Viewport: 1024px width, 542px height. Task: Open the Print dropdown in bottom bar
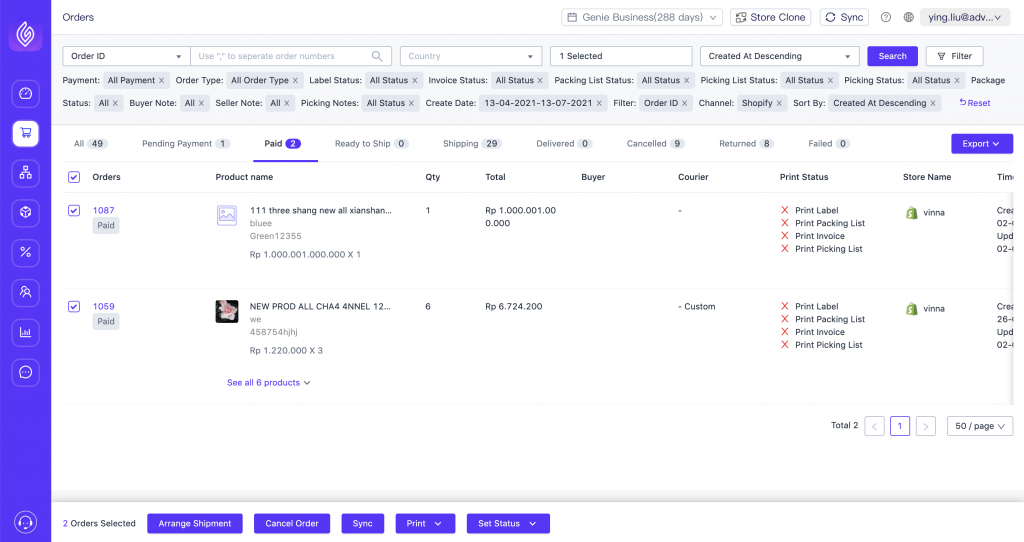[x=424, y=524]
